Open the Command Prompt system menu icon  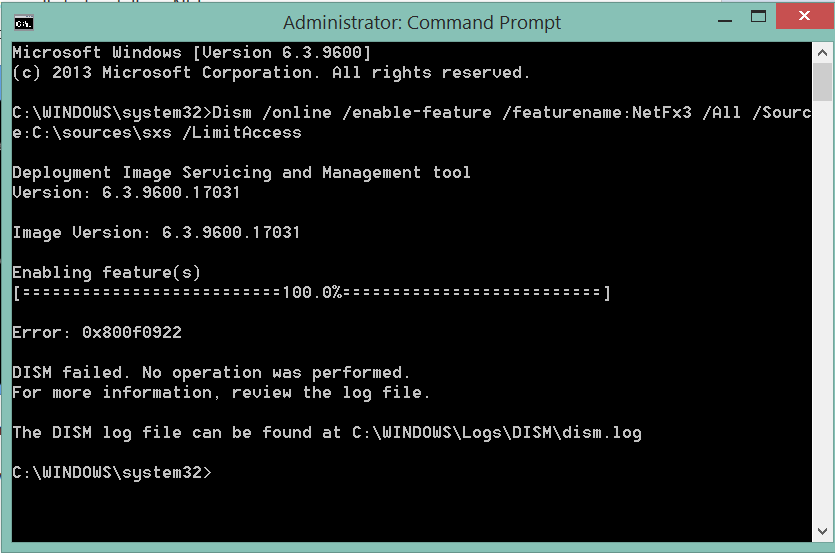[x=23, y=23]
